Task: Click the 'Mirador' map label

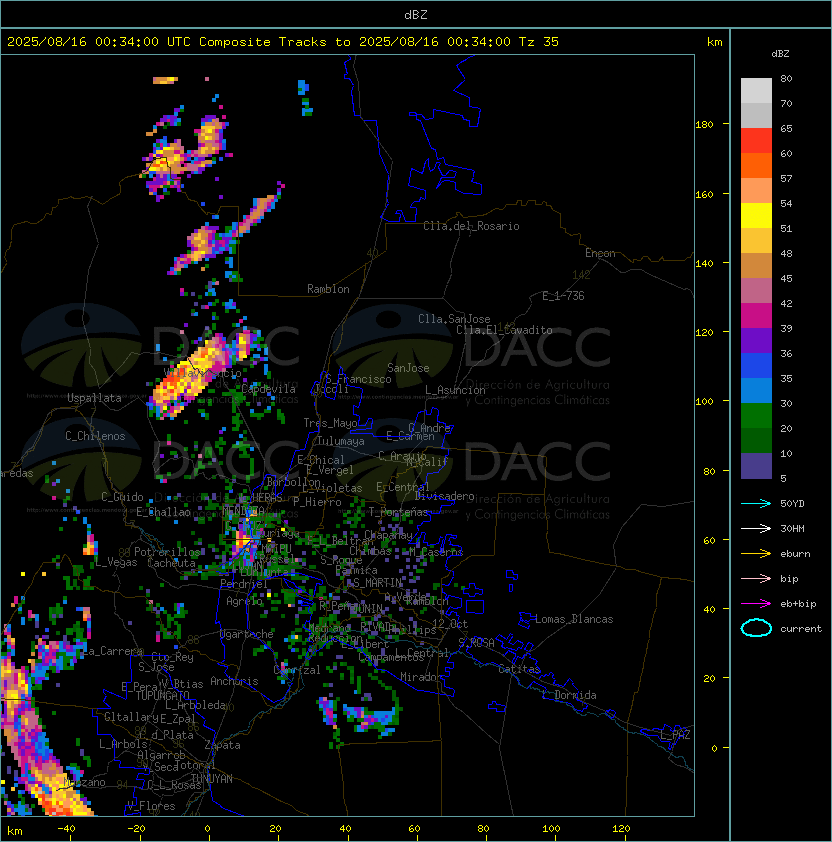Action: point(422,677)
